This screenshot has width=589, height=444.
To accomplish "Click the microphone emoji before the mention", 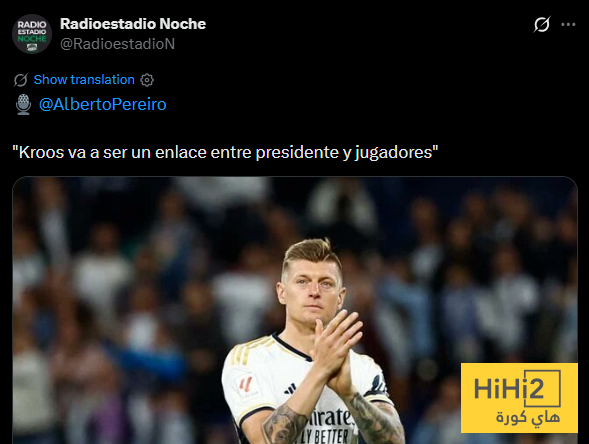I will pyautogui.click(x=23, y=104).
